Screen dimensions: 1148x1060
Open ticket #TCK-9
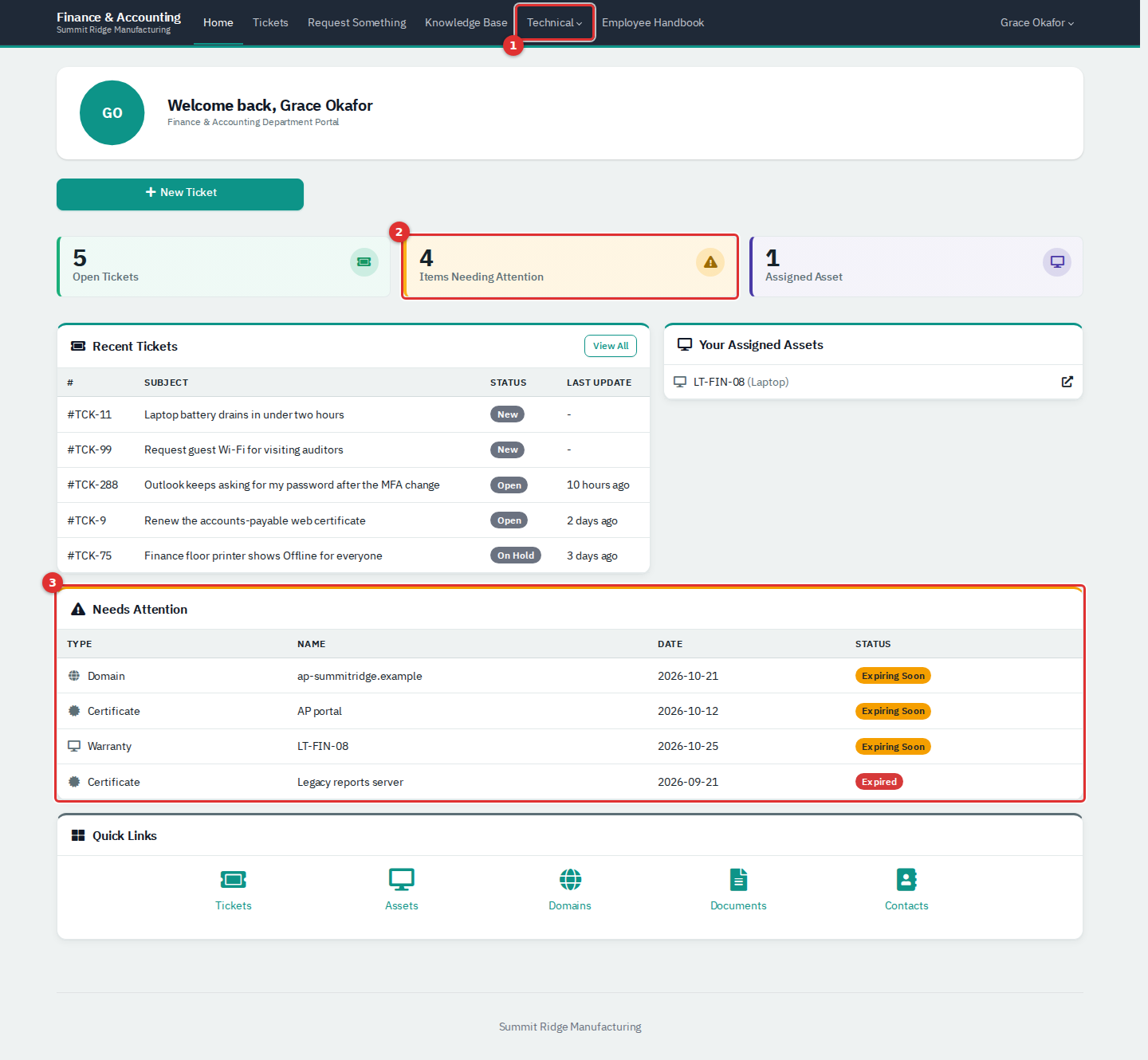pyautogui.click(x=87, y=520)
